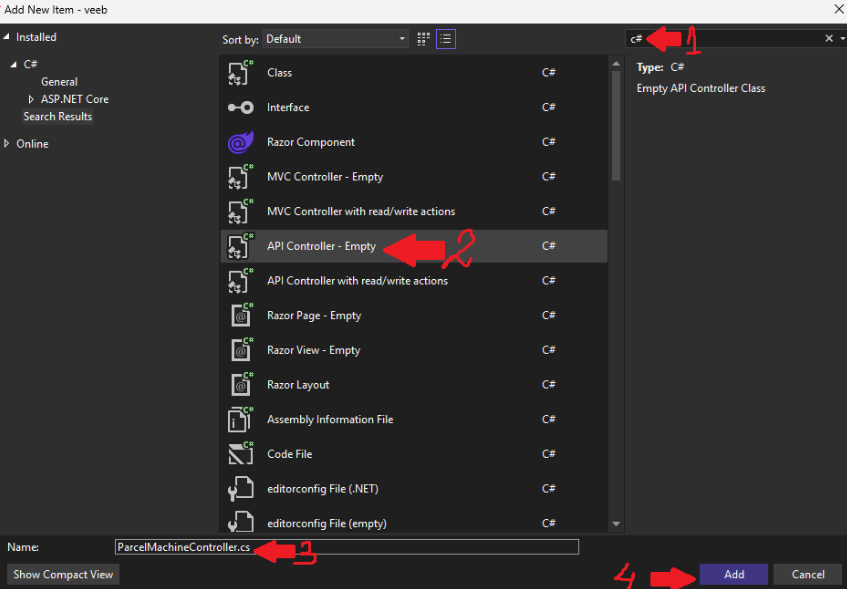Choose the MVC Controller - Empty icon
The width and height of the screenshot is (847, 589).
point(240,177)
